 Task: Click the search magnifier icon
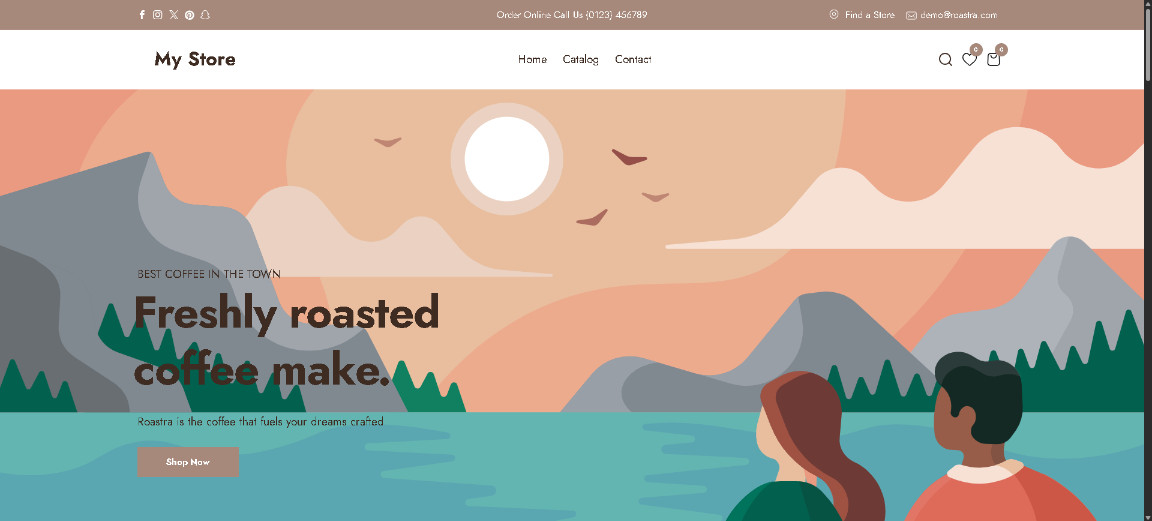(946, 60)
